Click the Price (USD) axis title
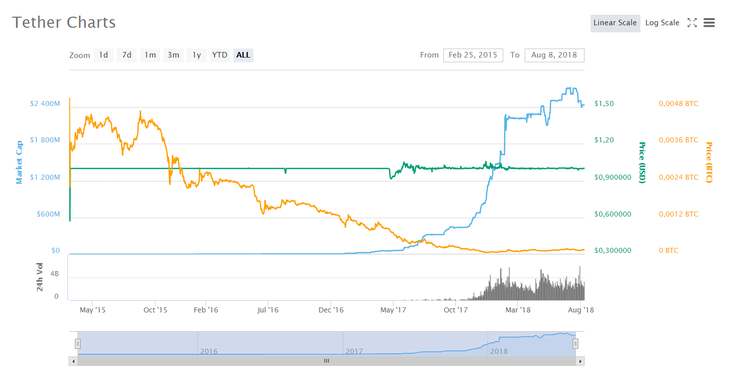The image size is (750, 370). pos(642,163)
